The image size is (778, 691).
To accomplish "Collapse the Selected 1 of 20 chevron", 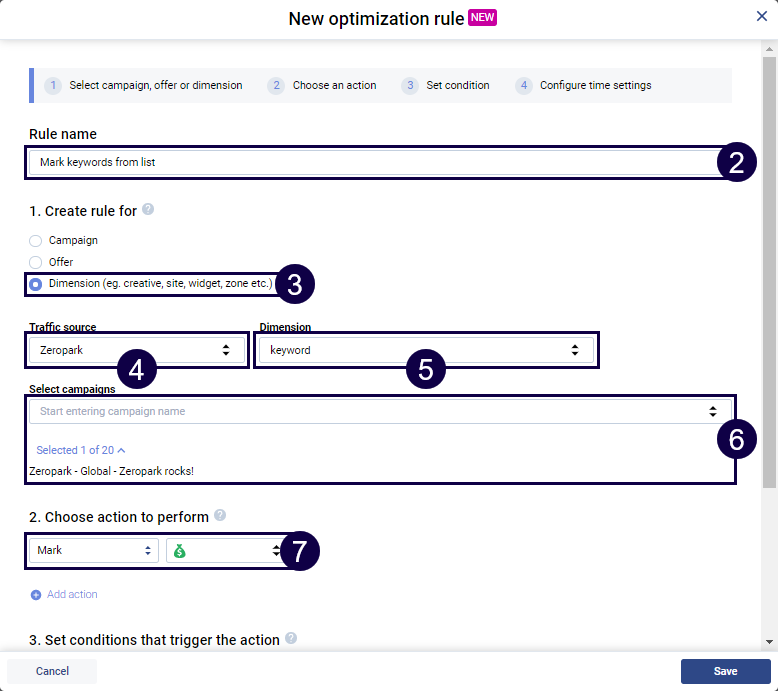I will [121, 451].
